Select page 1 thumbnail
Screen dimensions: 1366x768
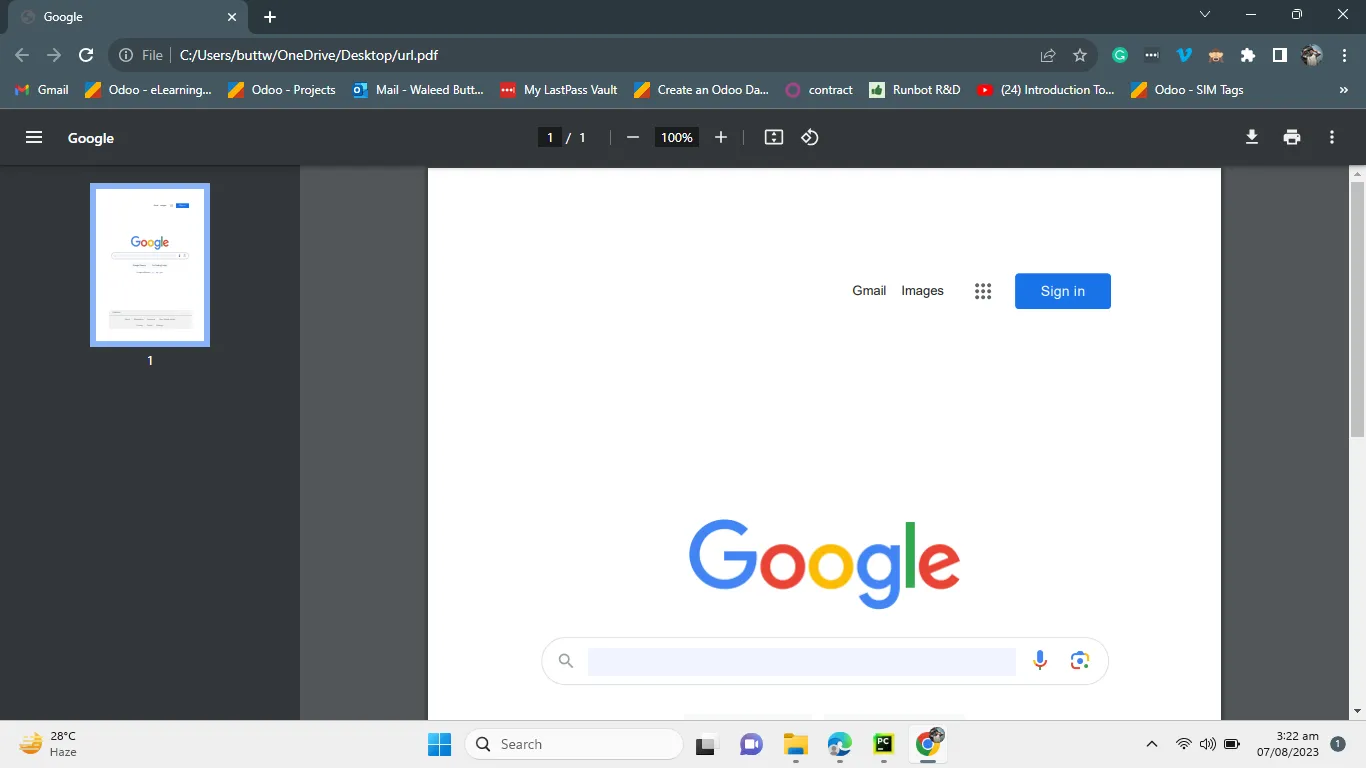[x=150, y=265]
